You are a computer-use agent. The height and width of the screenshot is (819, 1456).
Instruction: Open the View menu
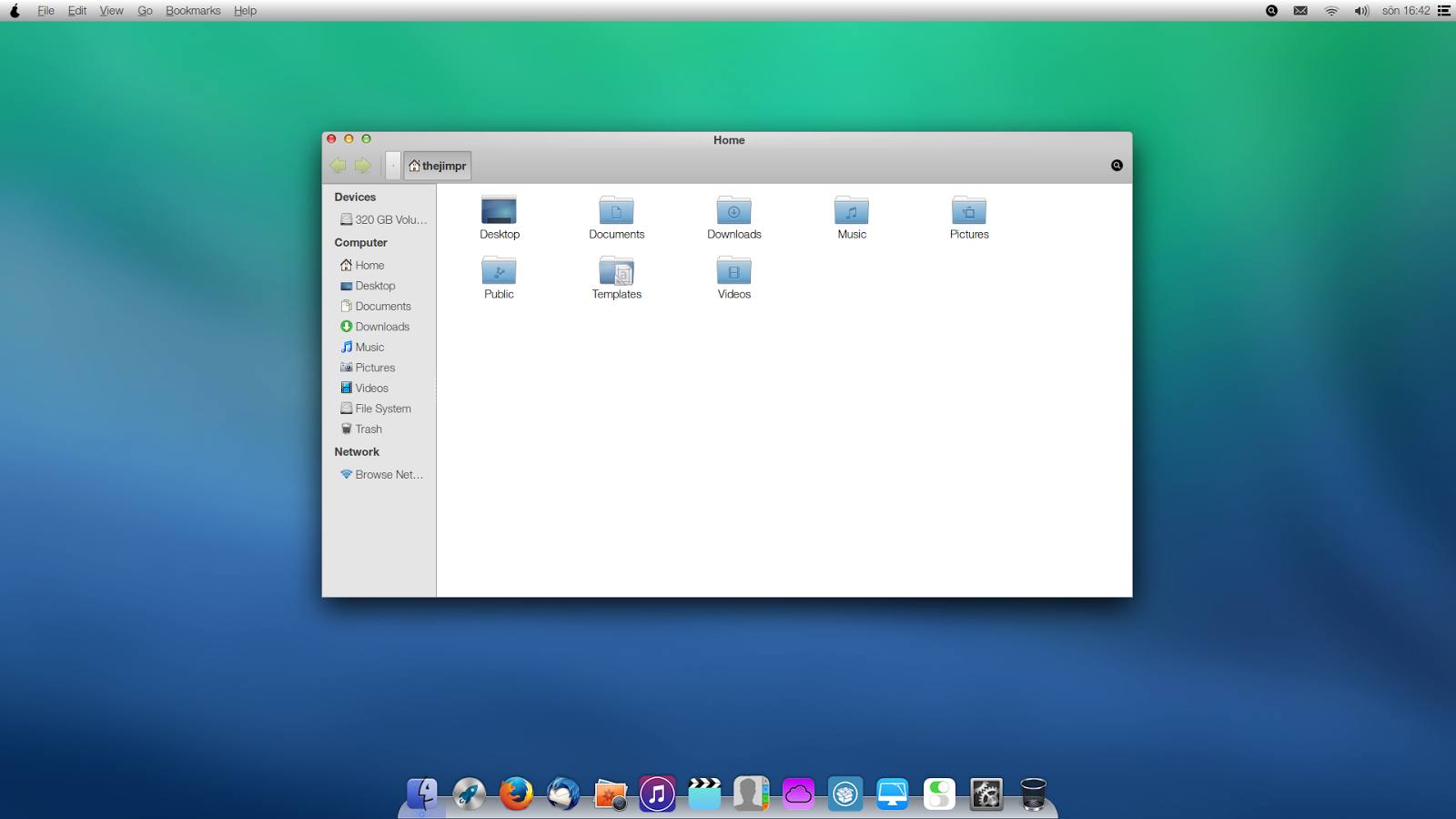click(x=111, y=11)
